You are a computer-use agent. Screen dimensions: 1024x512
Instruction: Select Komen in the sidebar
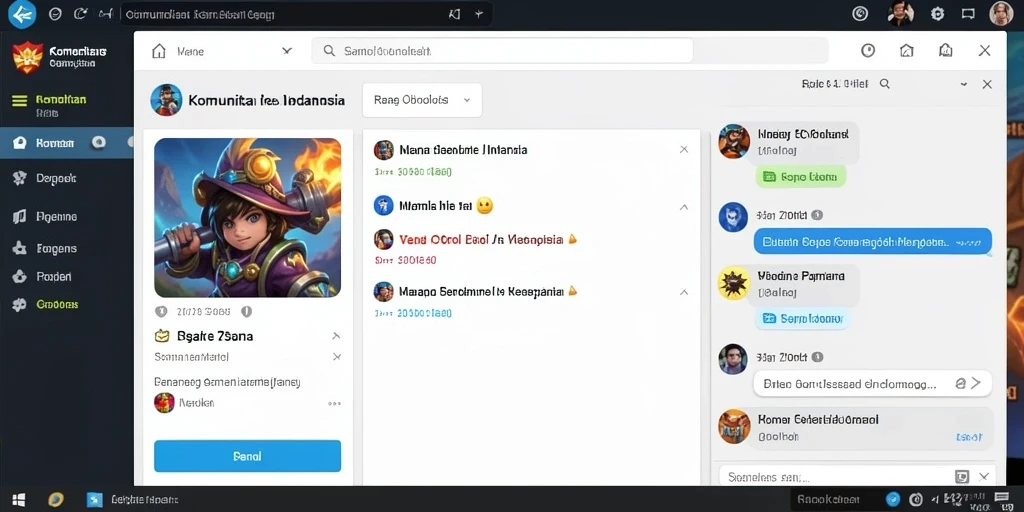(67, 143)
